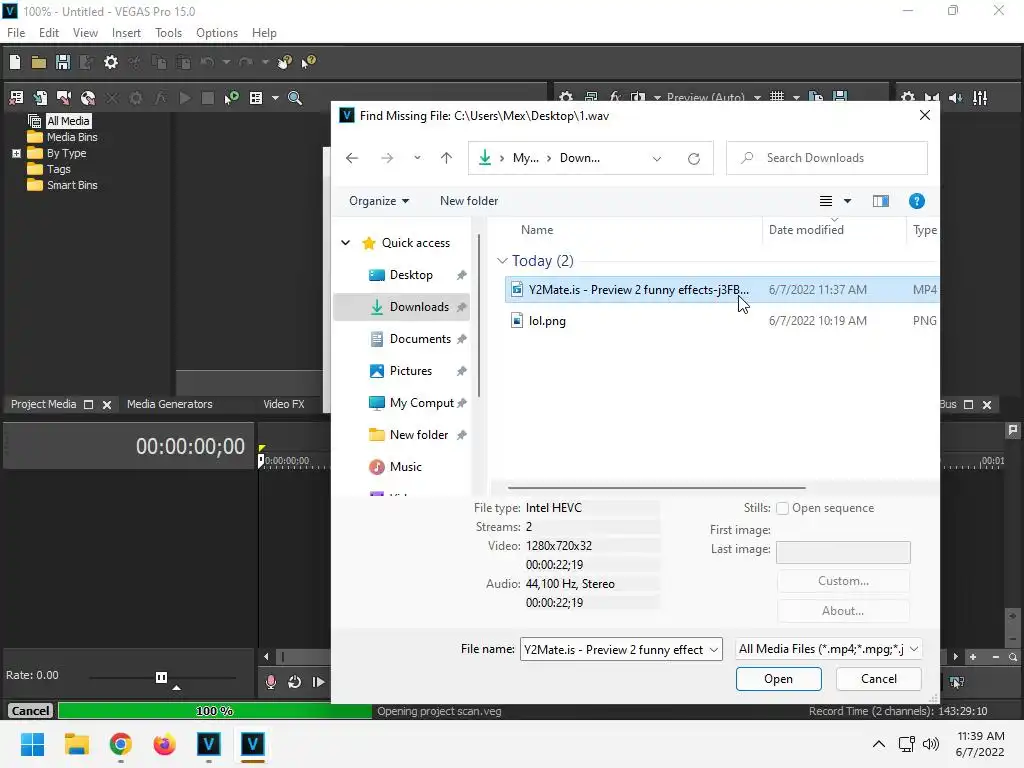1024x768 pixels.
Task: Open the view options dropdown arrow
Action: click(x=847, y=201)
